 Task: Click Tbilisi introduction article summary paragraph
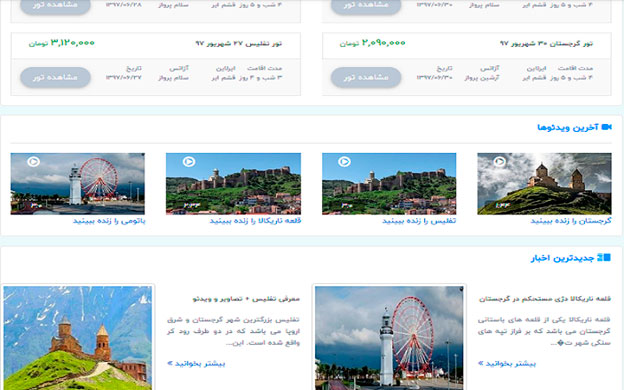(233, 331)
